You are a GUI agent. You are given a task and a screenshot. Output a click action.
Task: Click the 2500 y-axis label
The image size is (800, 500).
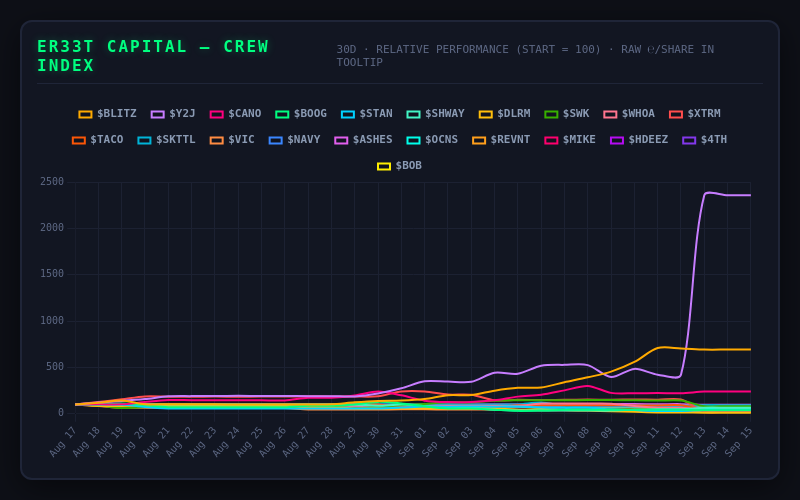click(52, 182)
